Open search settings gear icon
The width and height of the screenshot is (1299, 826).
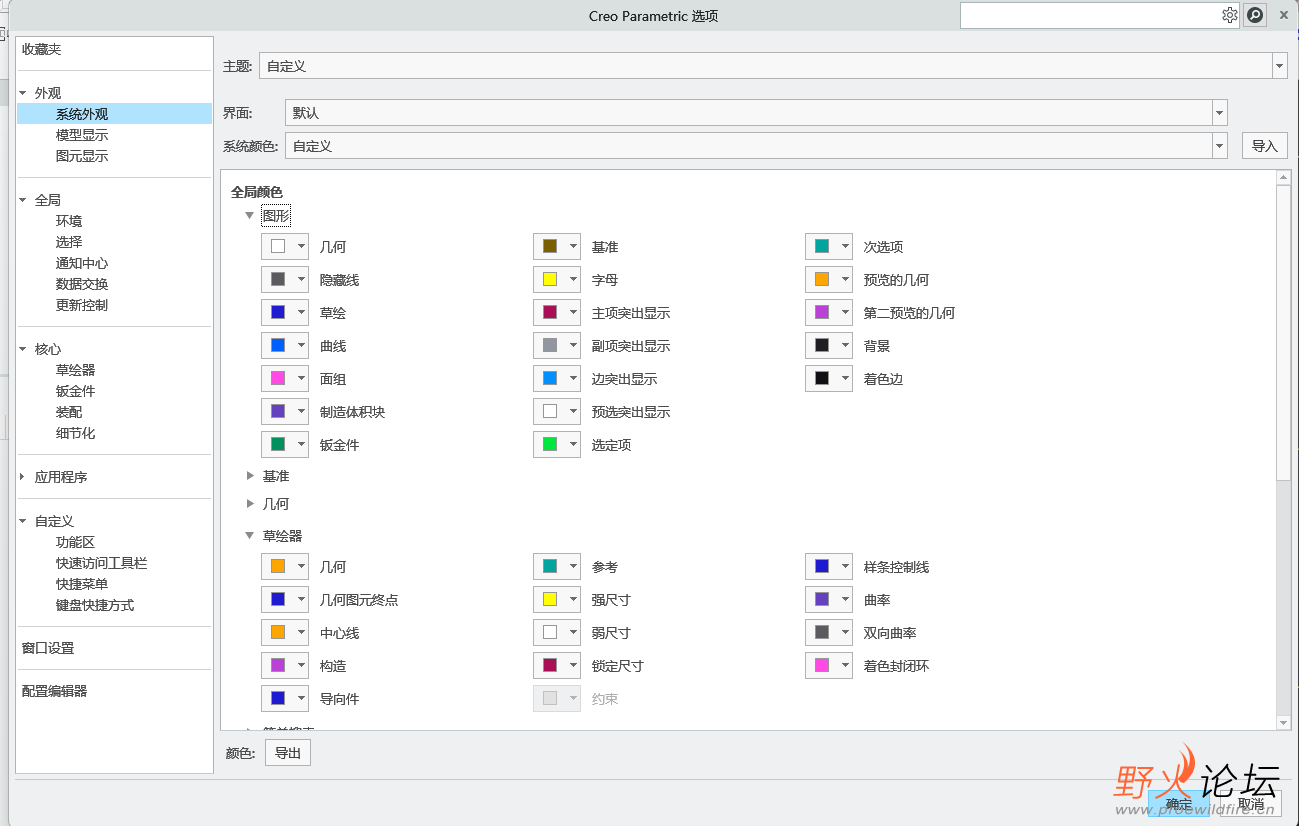[1229, 15]
